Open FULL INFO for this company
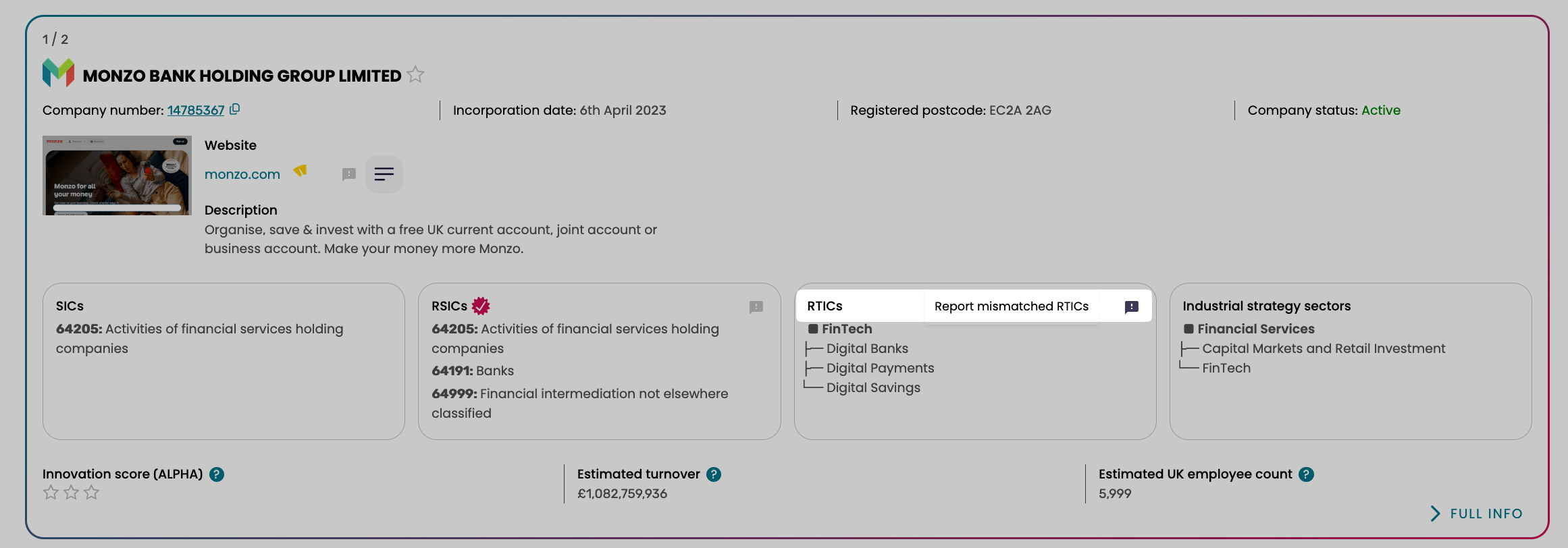This screenshot has width=1568, height=548. [x=1476, y=514]
